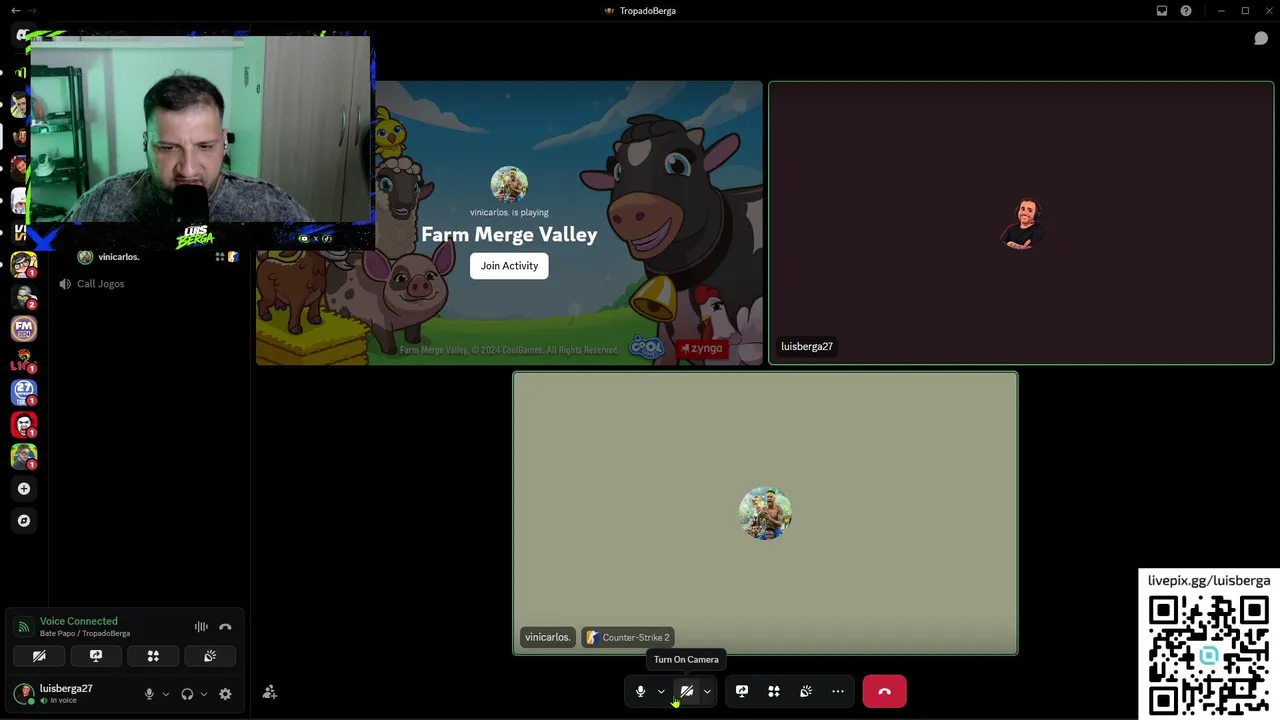Expand the camera options chevron in call bar

pyautogui.click(x=707, y=692)
